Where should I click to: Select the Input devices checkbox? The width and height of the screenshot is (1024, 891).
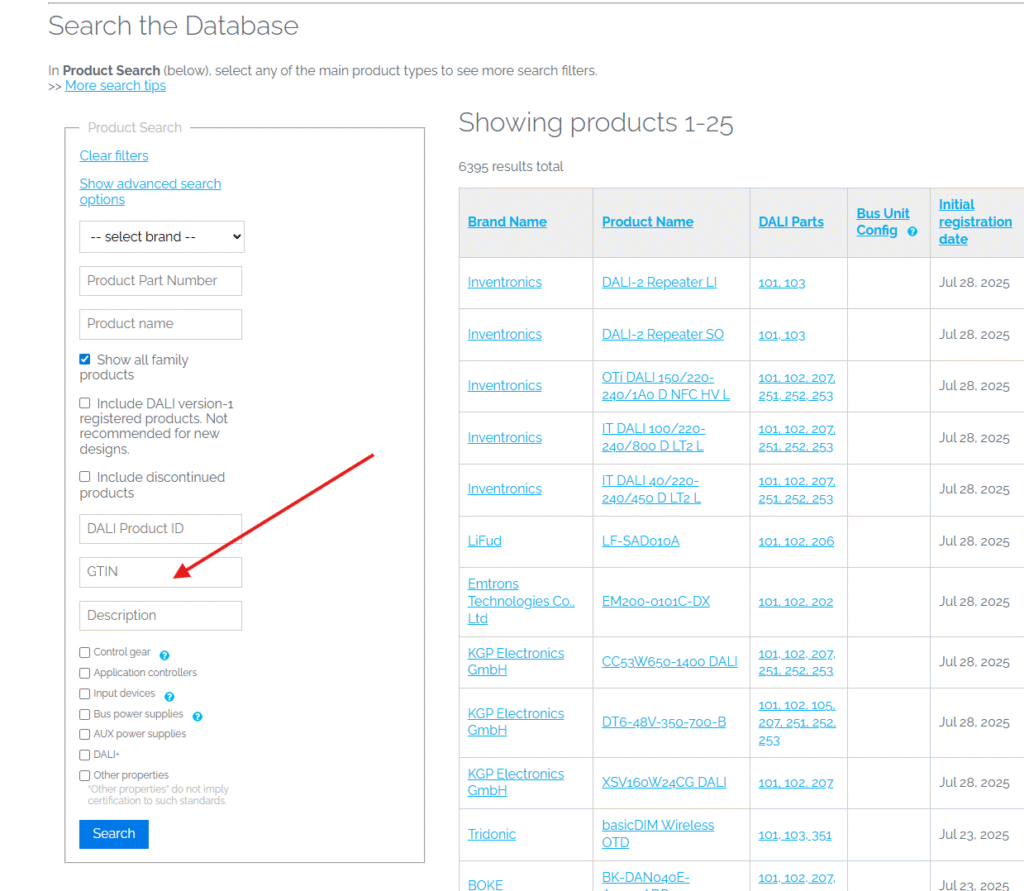tap(84, 694)
